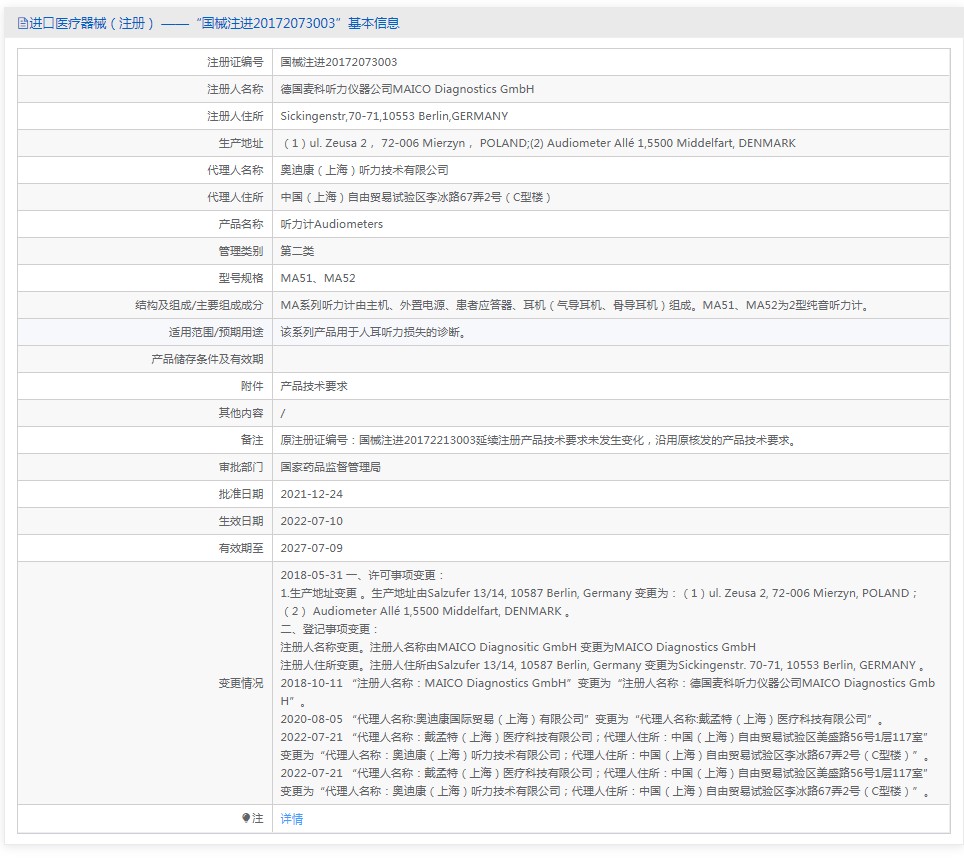
Task: Click the change entry dated 2020-08-05
Action: point(583,719)
